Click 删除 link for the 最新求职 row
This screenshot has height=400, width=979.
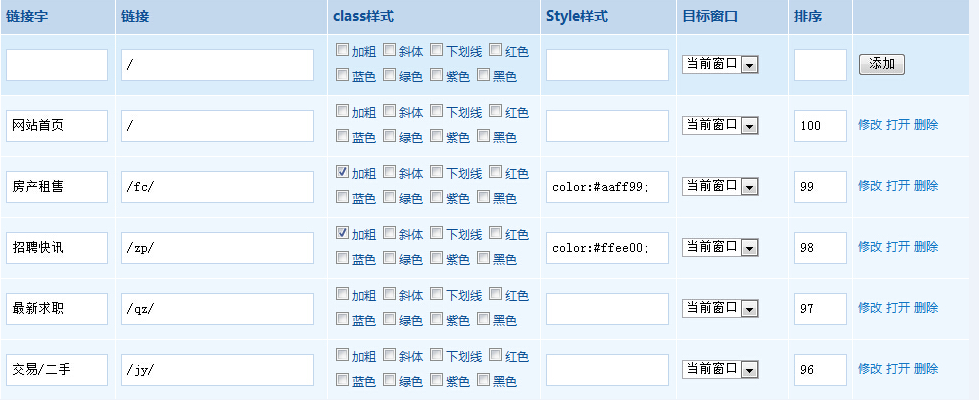point(926,308)
